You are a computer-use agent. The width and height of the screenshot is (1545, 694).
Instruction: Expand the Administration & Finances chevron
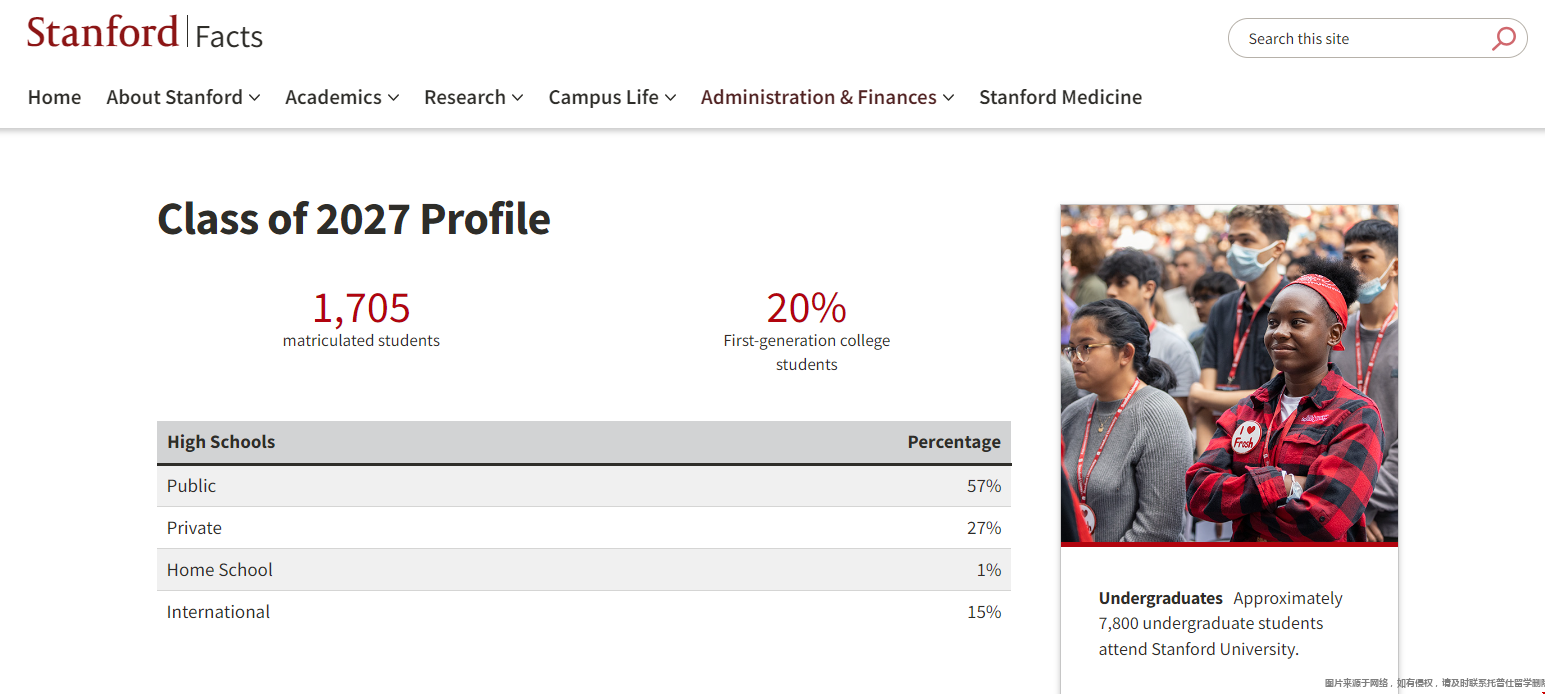(948, 98)
